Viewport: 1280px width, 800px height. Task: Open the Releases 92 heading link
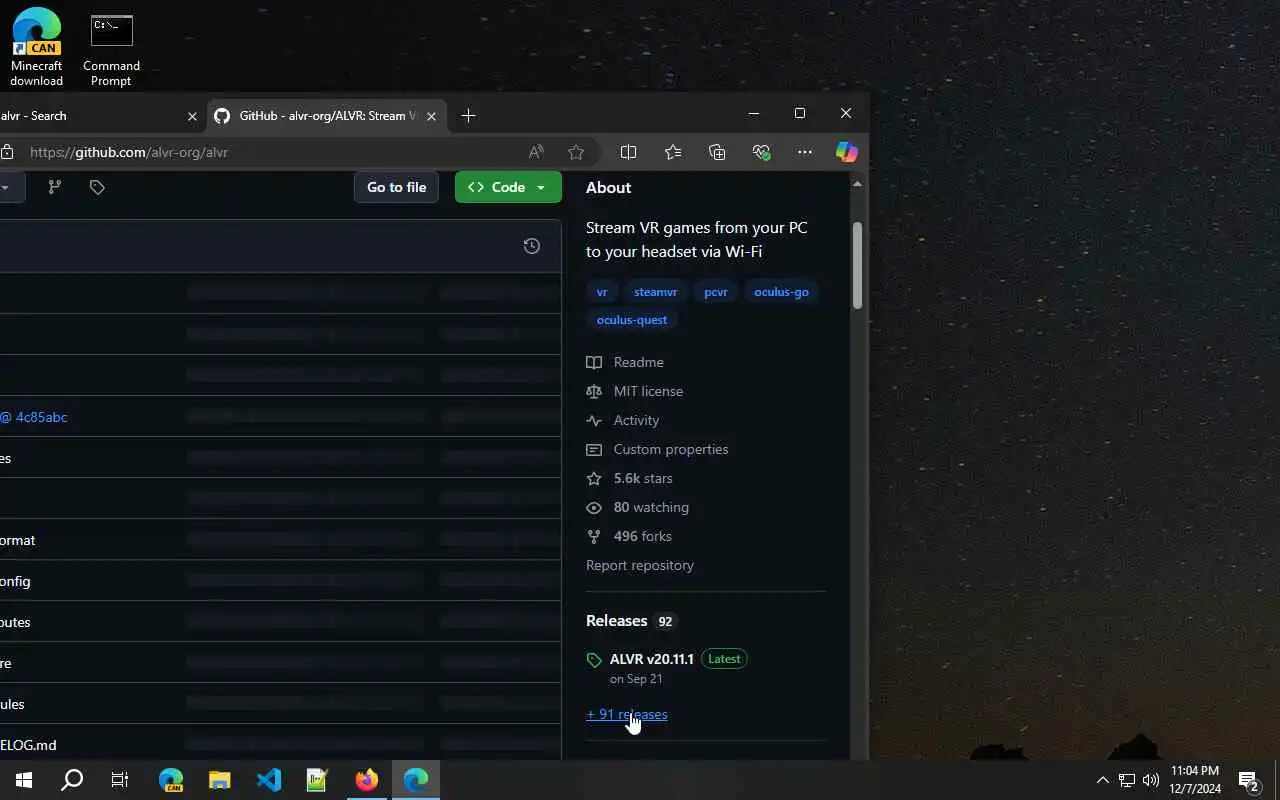click(631, 621)
